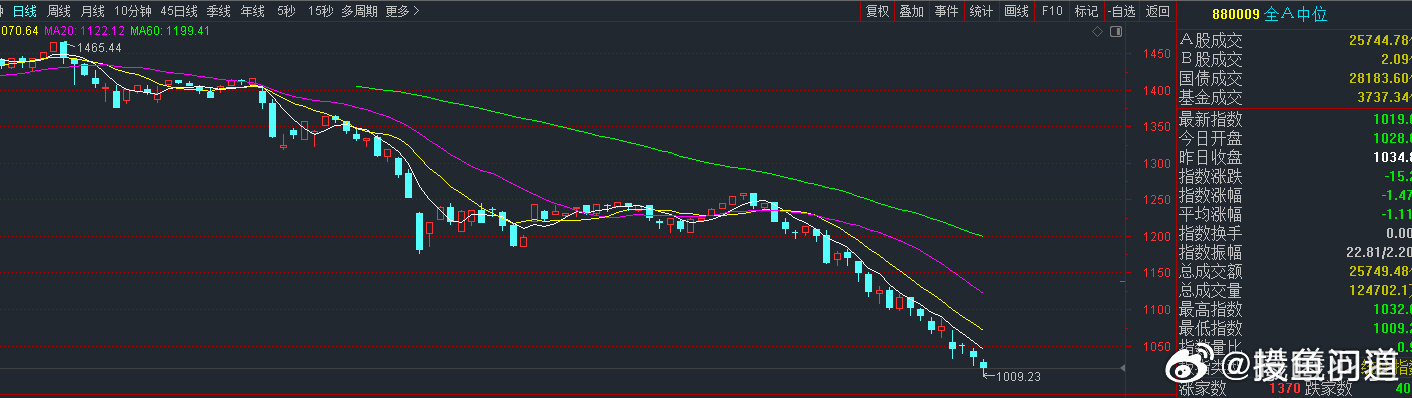Click the 最低指数 row
The width and height of the screenshot is (1412, 398).
1295,328
